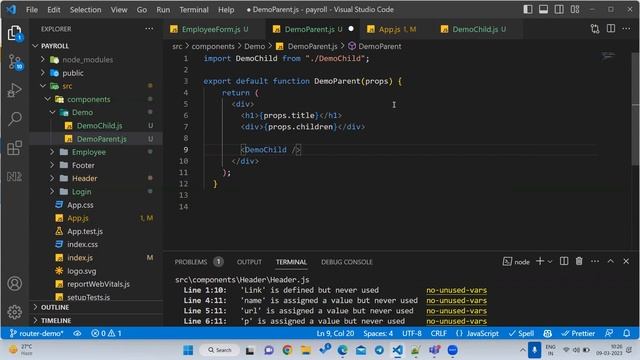Change indentation via Spaces: 4
Image resolution: width=640 pixels, height=360 pixels.
(378, 333)
